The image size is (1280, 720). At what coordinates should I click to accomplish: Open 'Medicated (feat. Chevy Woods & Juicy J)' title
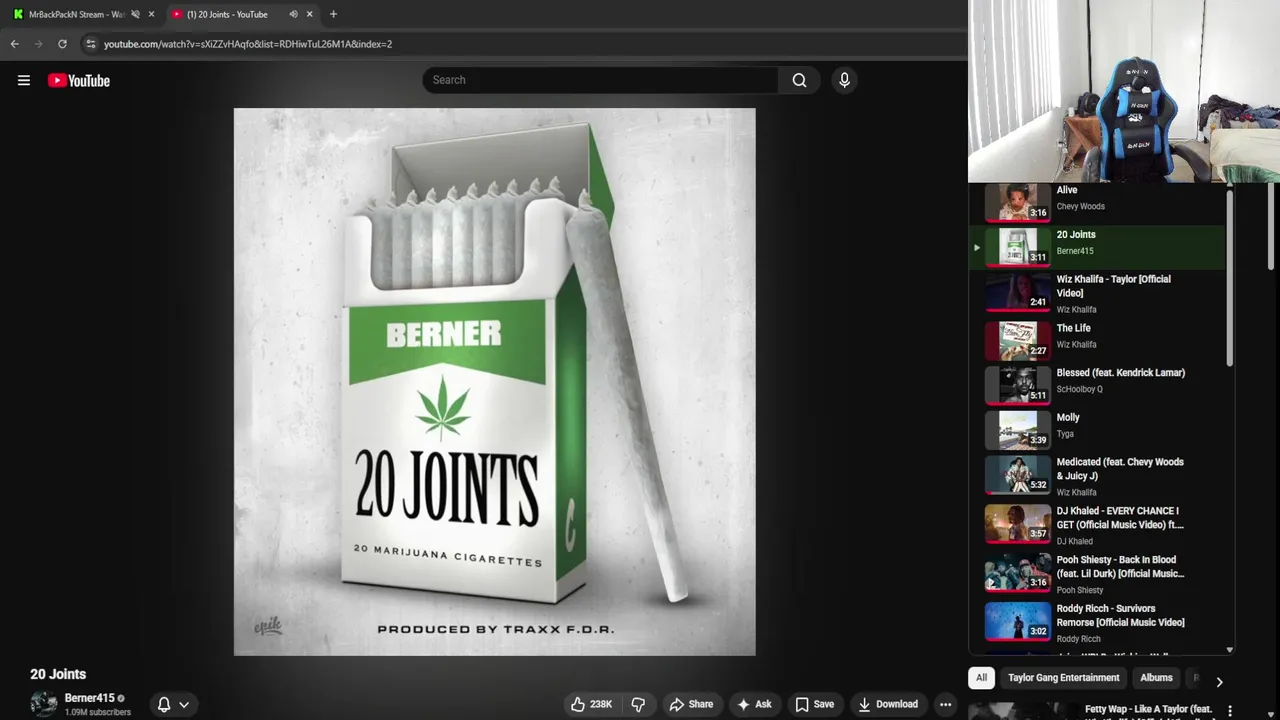click(1120, 469)
